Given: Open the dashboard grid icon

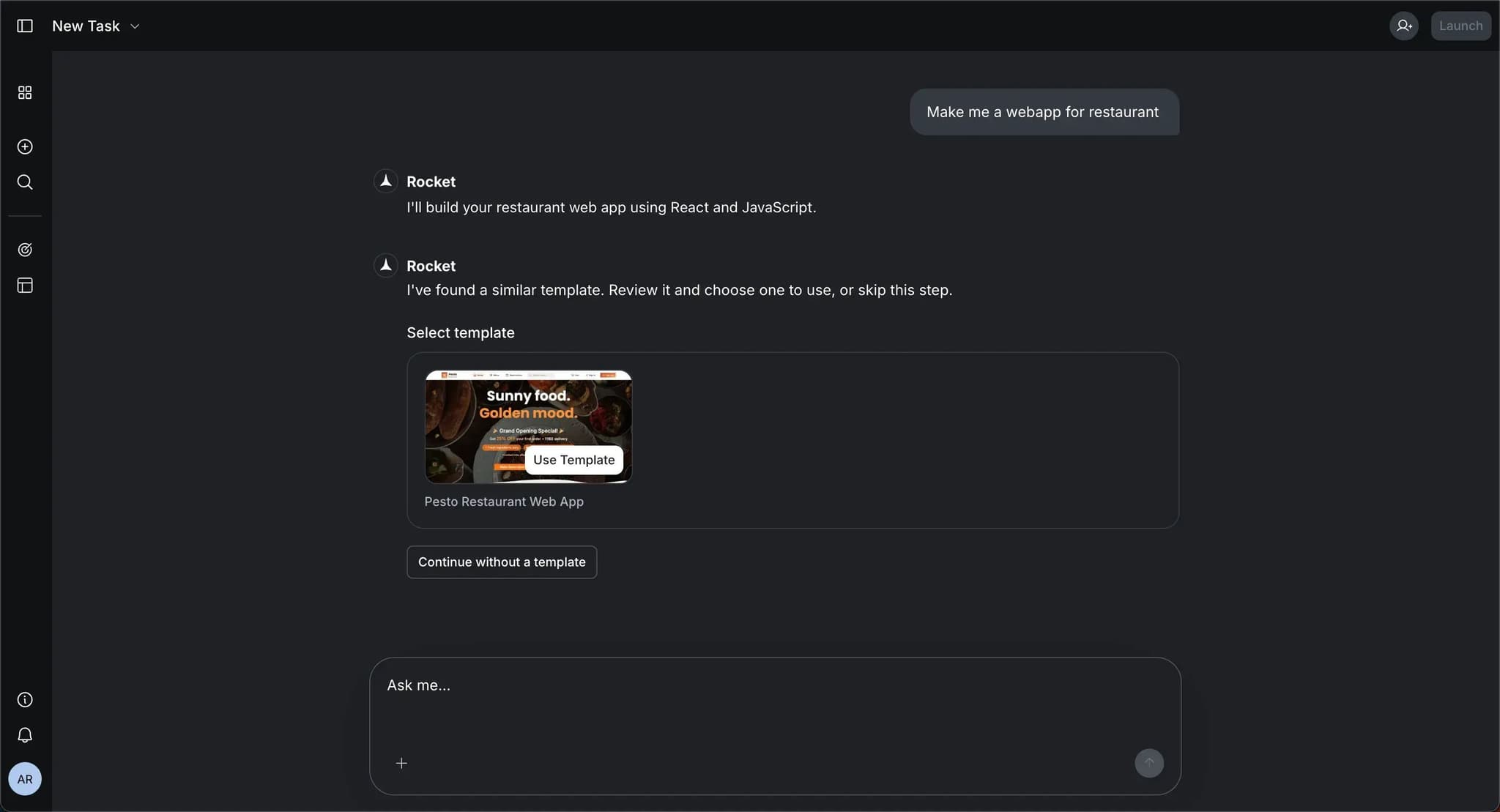Looking at the screenshot, I should [x=25, y=93].
